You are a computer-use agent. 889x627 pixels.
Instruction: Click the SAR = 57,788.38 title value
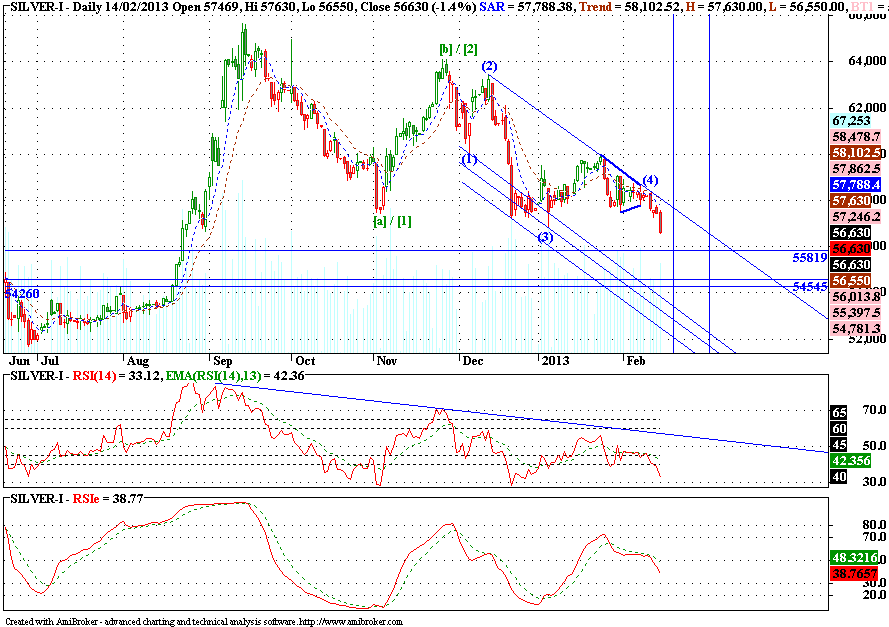coord(527,7)
